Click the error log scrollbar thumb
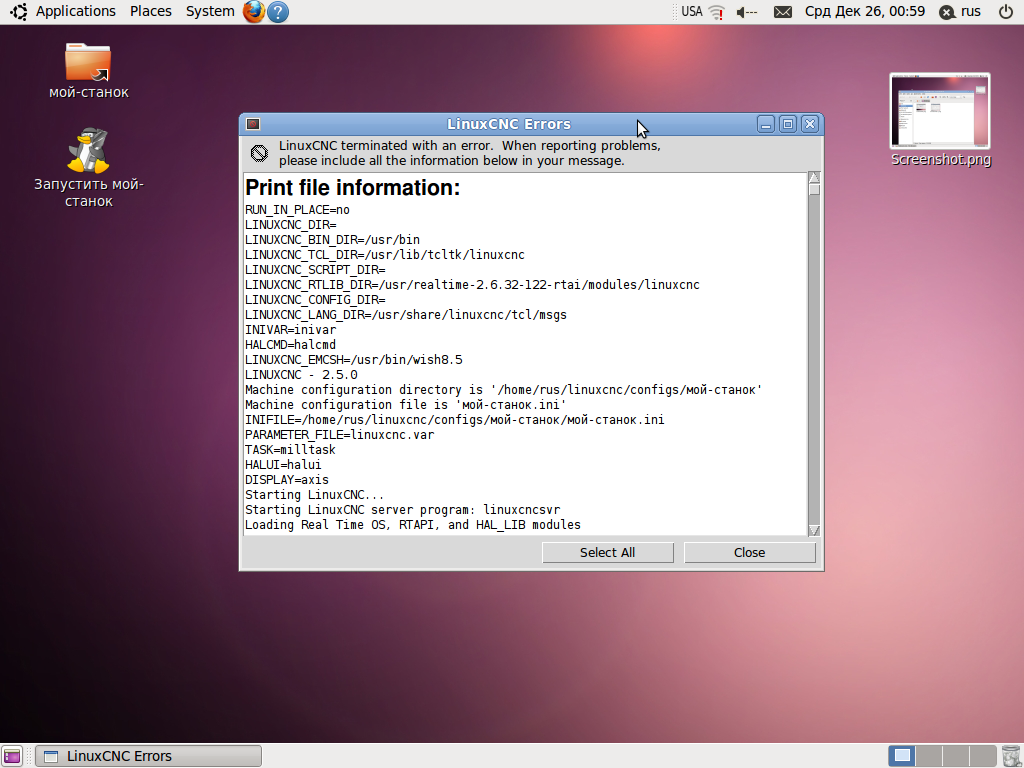Screen dimensions: 1024x768 [814, 190]
